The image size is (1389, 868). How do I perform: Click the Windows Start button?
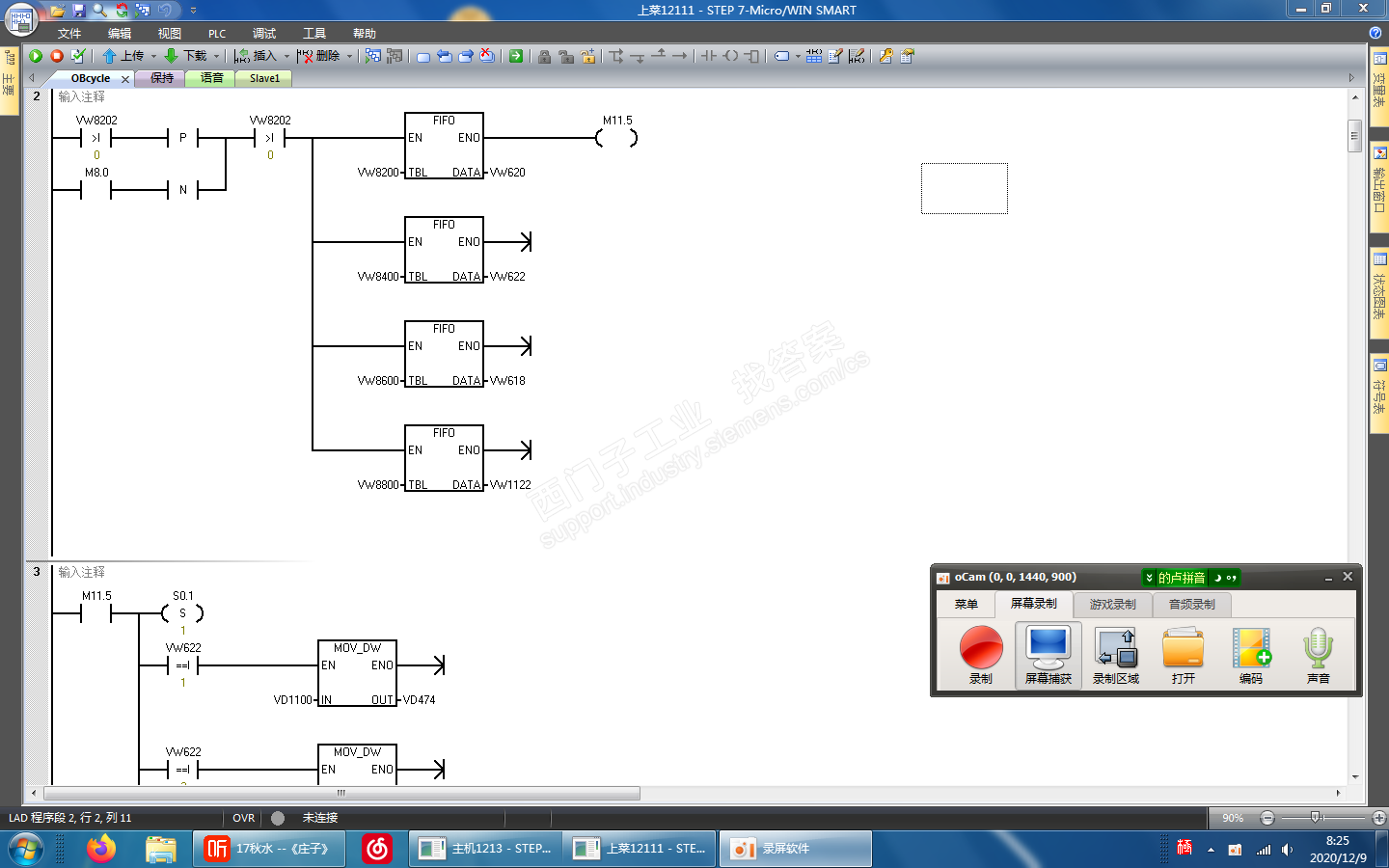click(25, 850)
